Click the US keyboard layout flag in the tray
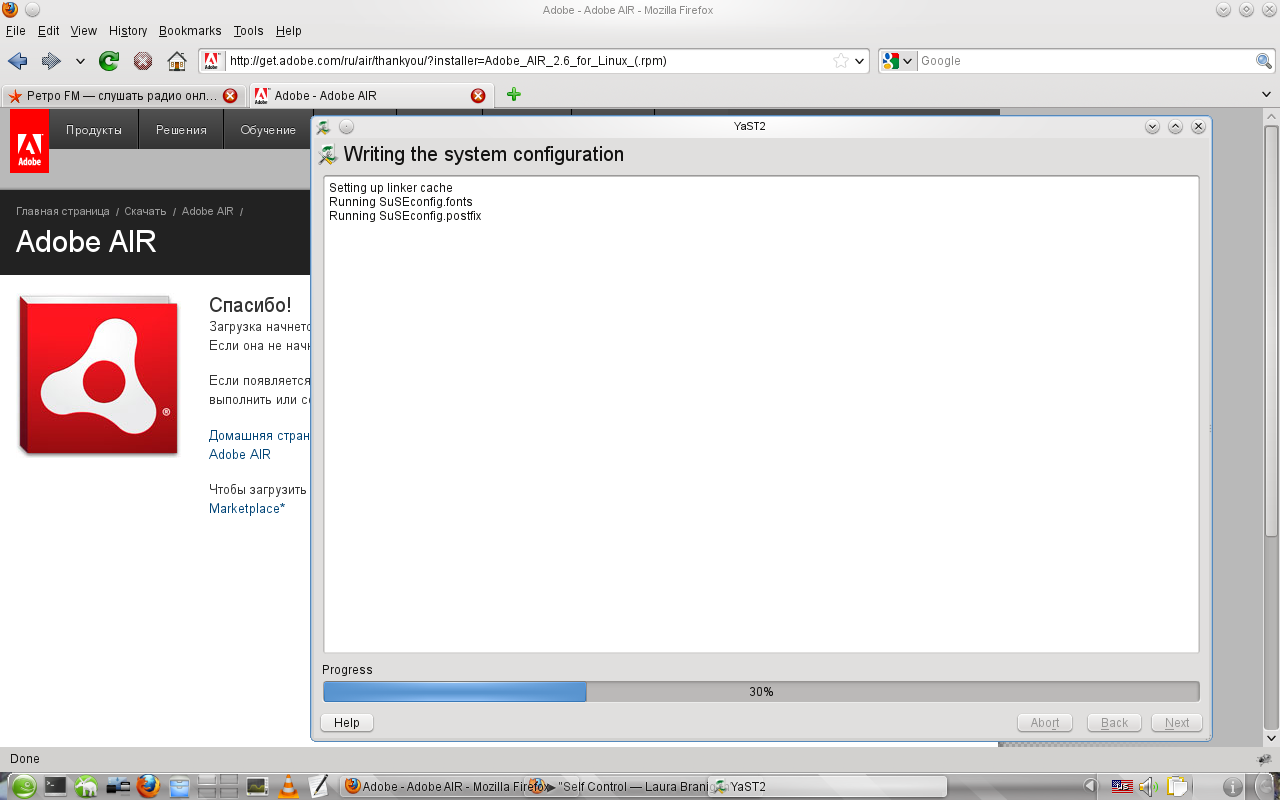Screen dimensions: 1280x800 [1122, 787]
